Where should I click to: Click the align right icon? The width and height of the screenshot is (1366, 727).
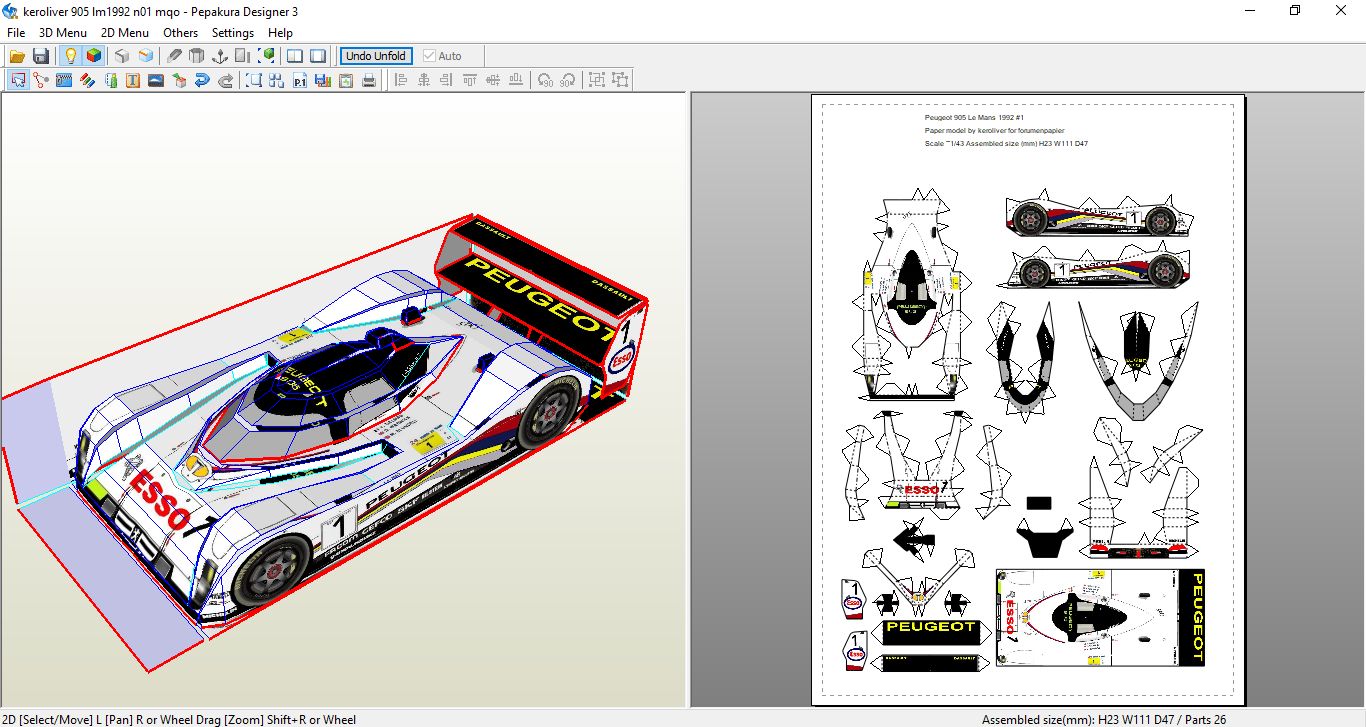click(x=447, y=80)
